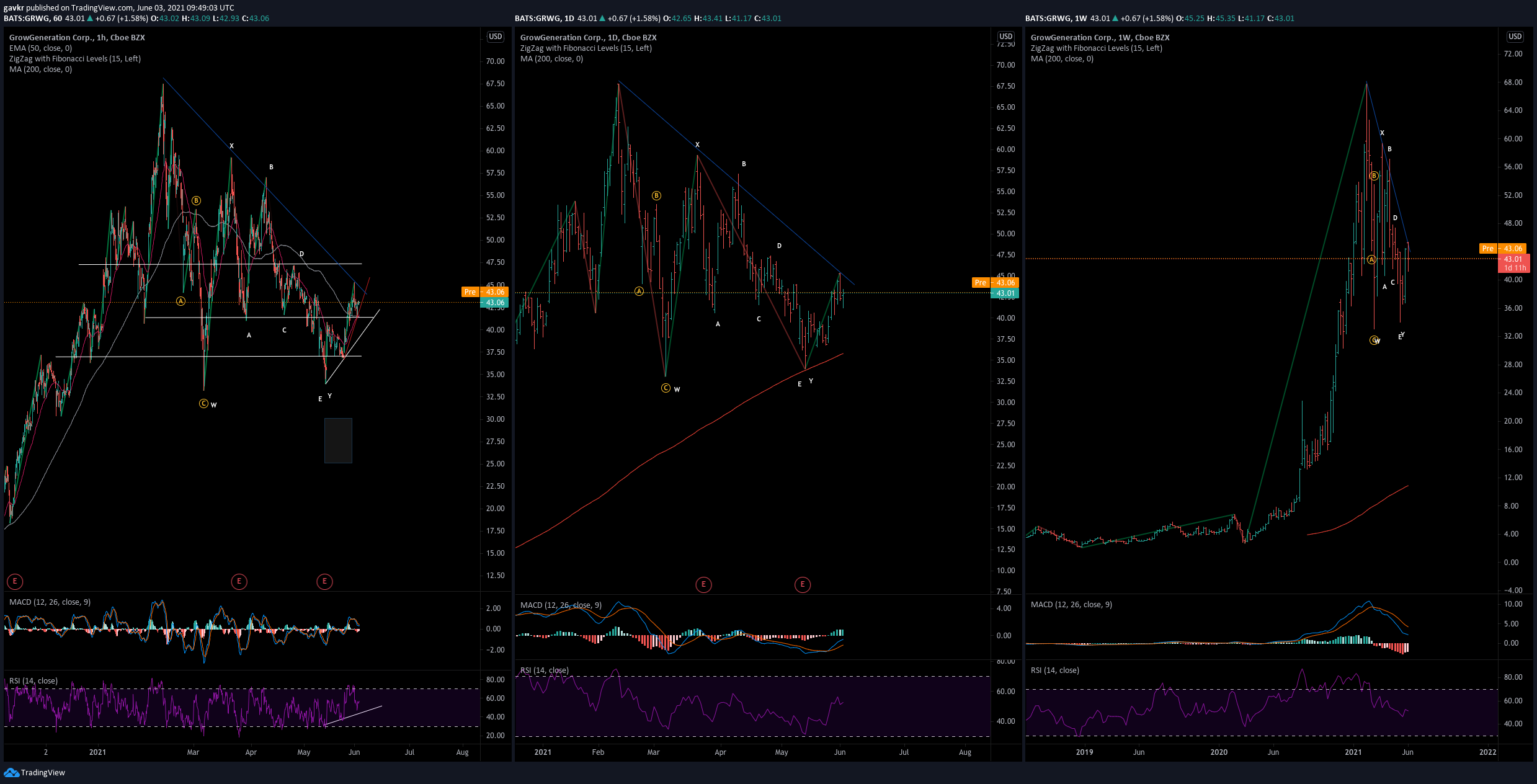The image size is (1537, 784).
Task: Click the 'Mar' date label on 1h time axis
Action: (x=193, y=752)
